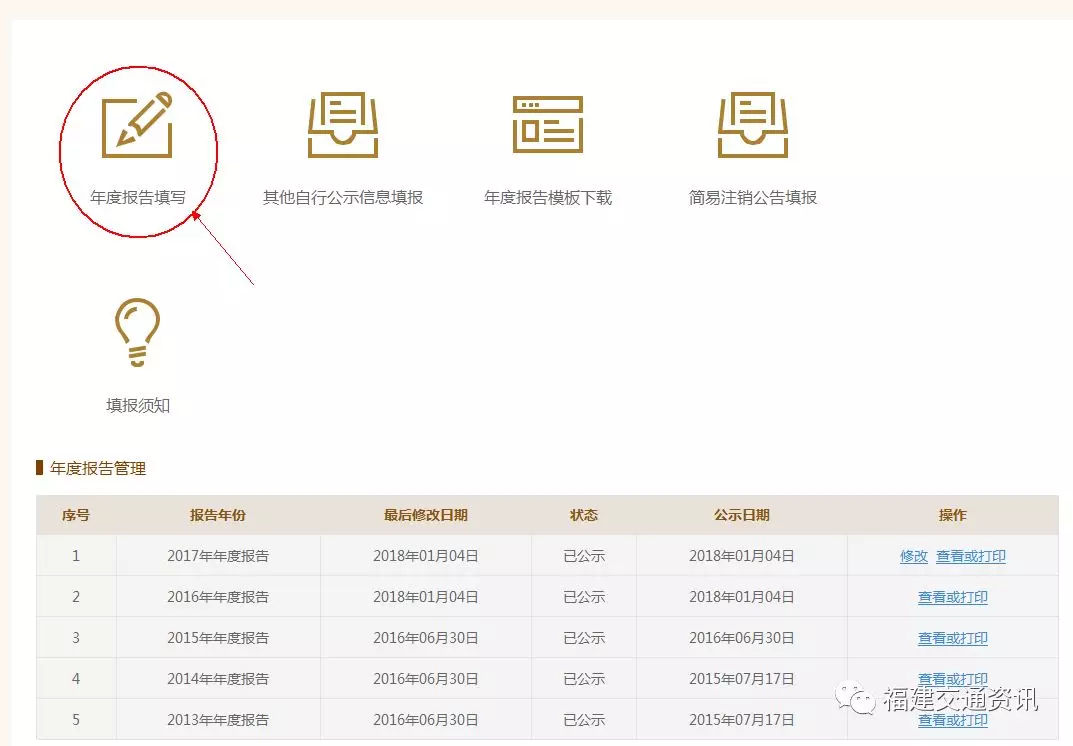Click 修改 for the 2017 annual report
The height and width of the screenshot is (746, 1073).
click(x=914, y=556)
